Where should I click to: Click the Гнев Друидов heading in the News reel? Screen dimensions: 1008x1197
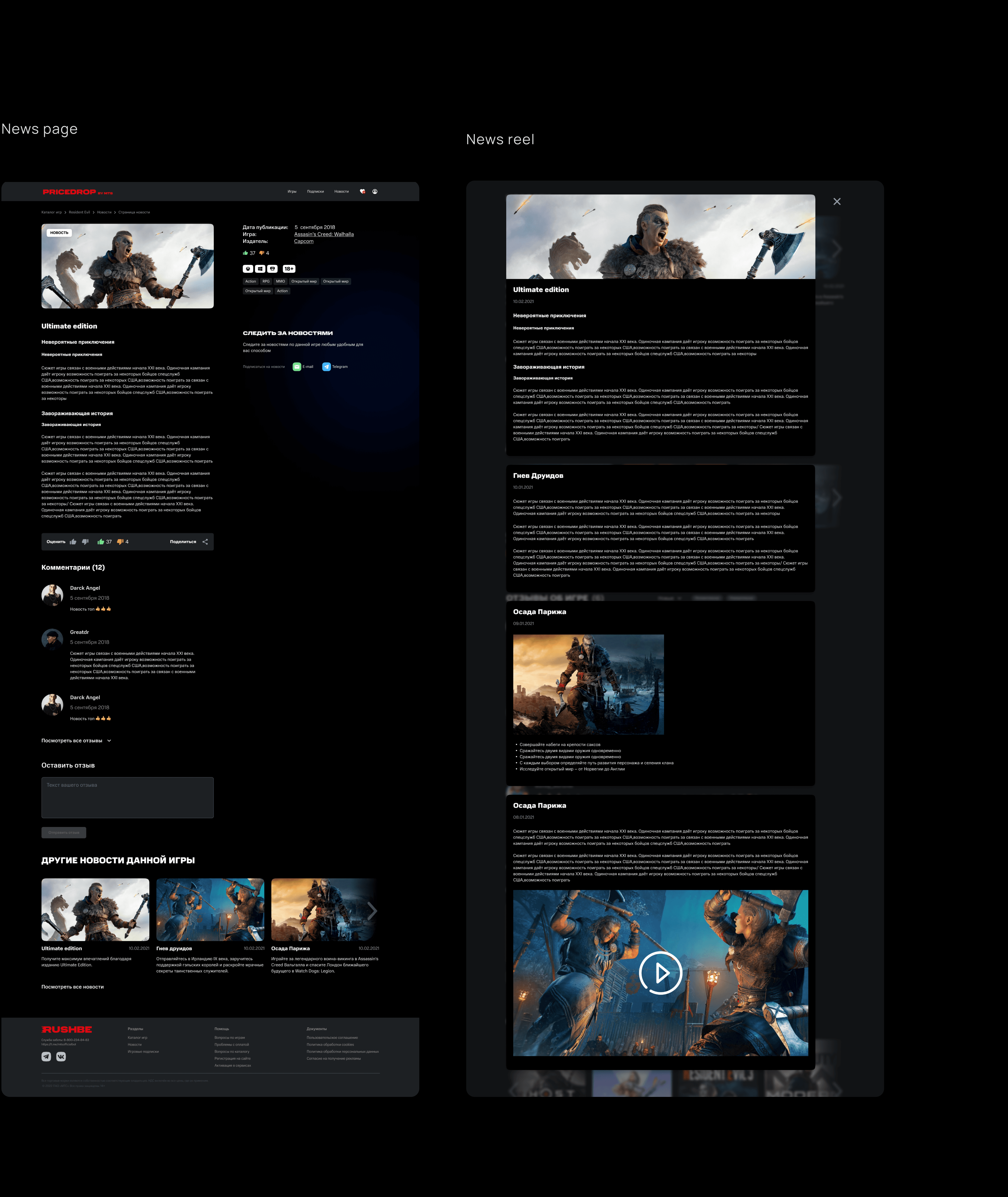pos(538,475)
